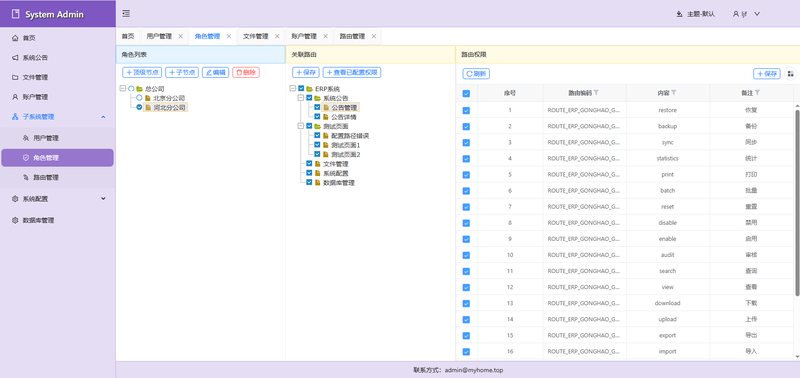Click filter icon on 备注 column
Image resolution: width=800 pixels, height=378 pixels.
[x=757, y=93]
